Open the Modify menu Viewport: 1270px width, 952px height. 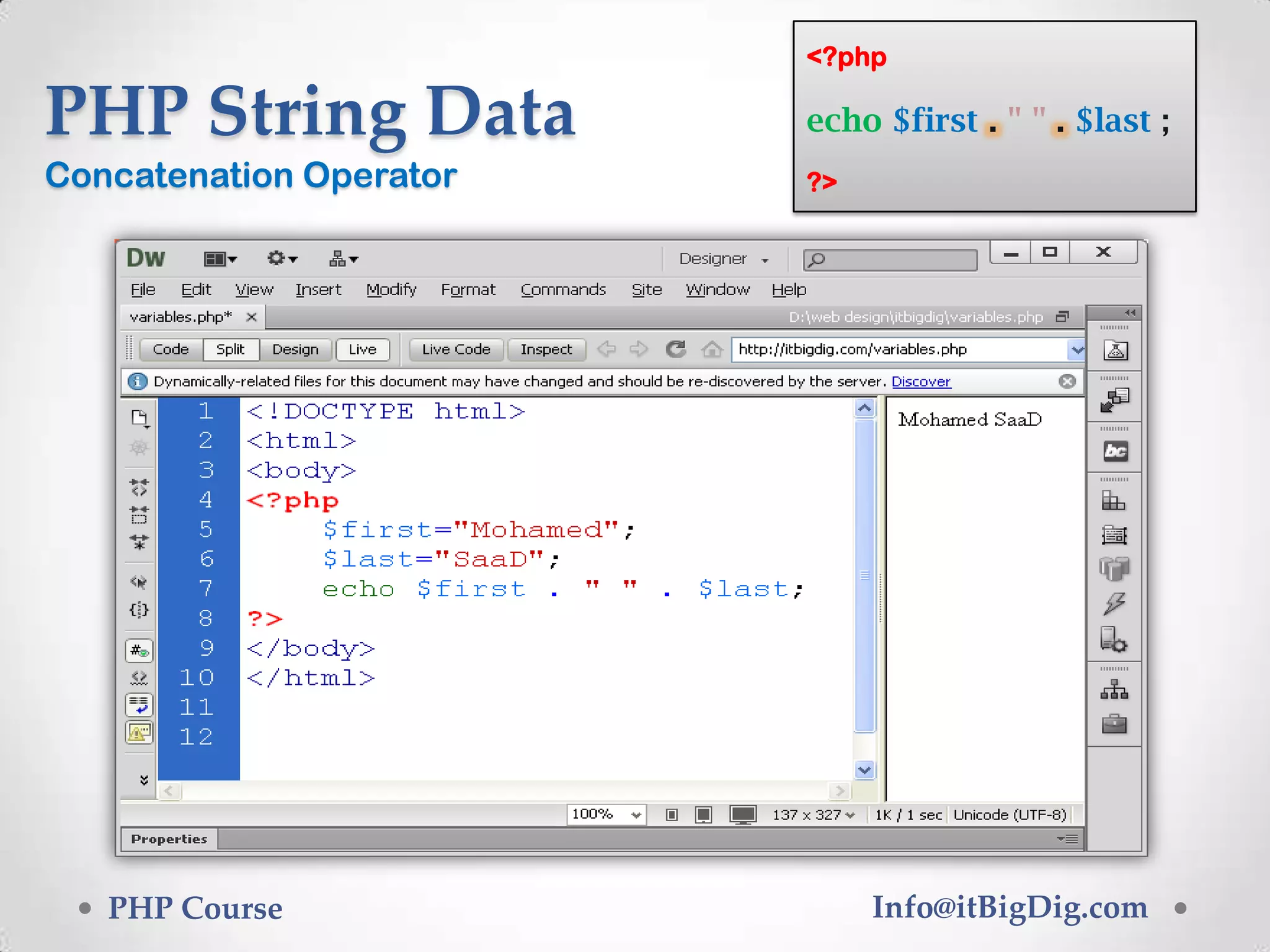click(391, 289)
